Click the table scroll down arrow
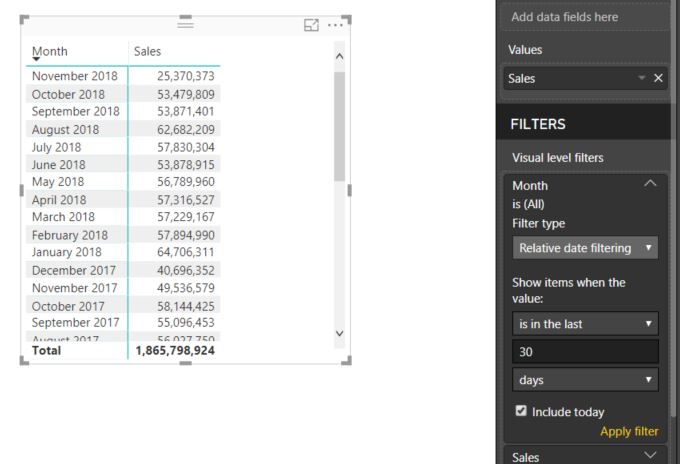This screenshot has width=680, height=464. [340, 333]
